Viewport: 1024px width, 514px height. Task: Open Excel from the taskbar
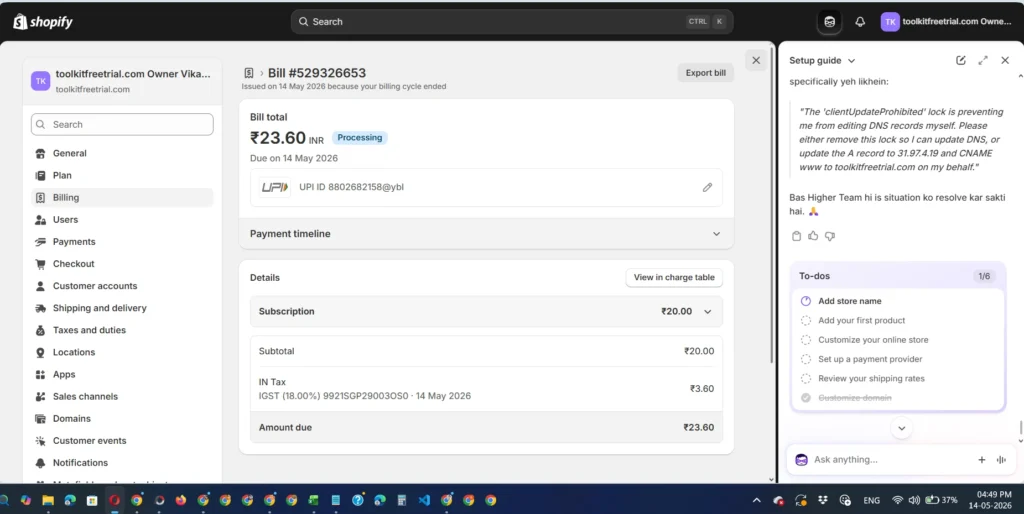[313, 500]
